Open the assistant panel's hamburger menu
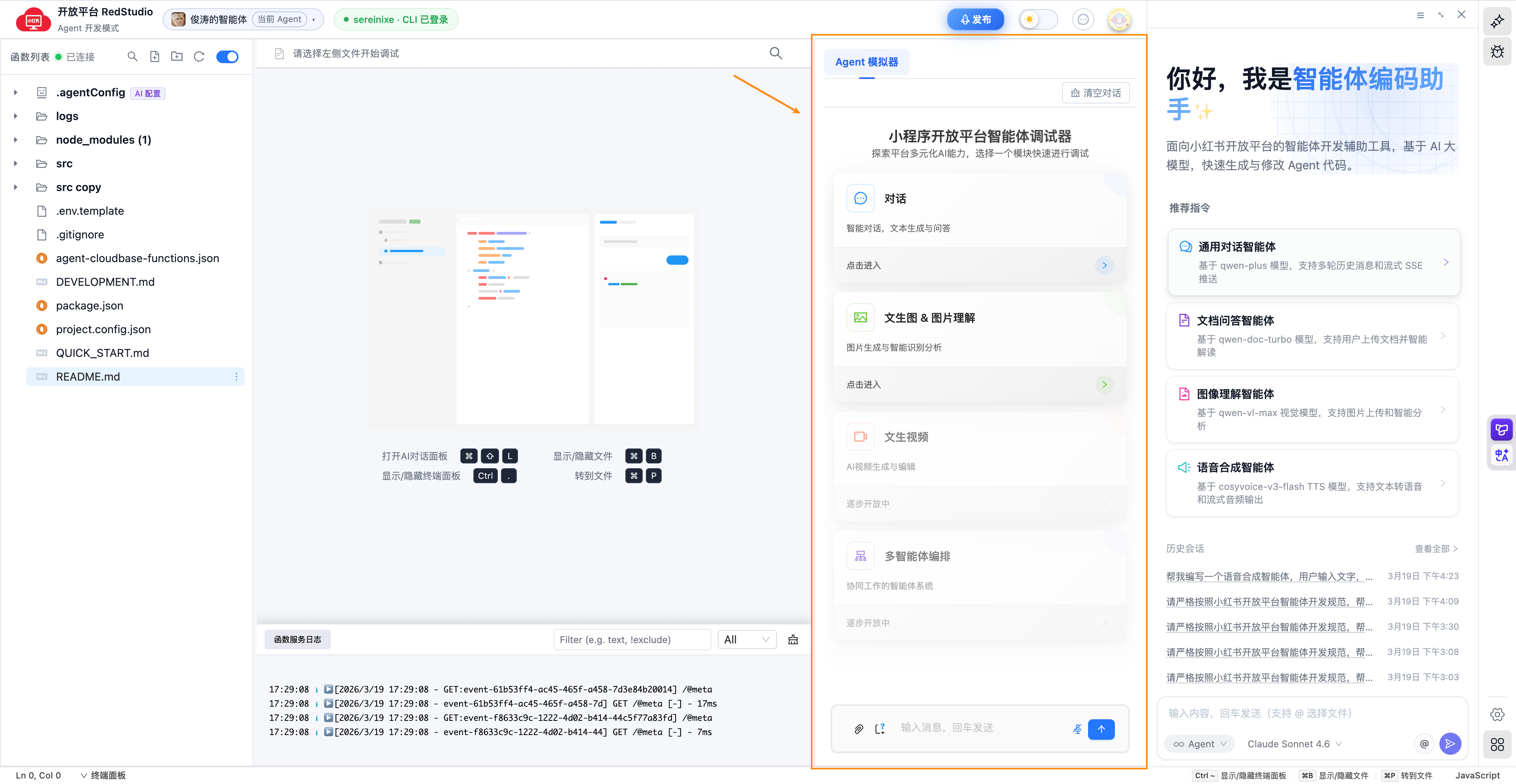Viewport: 1516px width, 784px height. click(x=1420, y=15)
